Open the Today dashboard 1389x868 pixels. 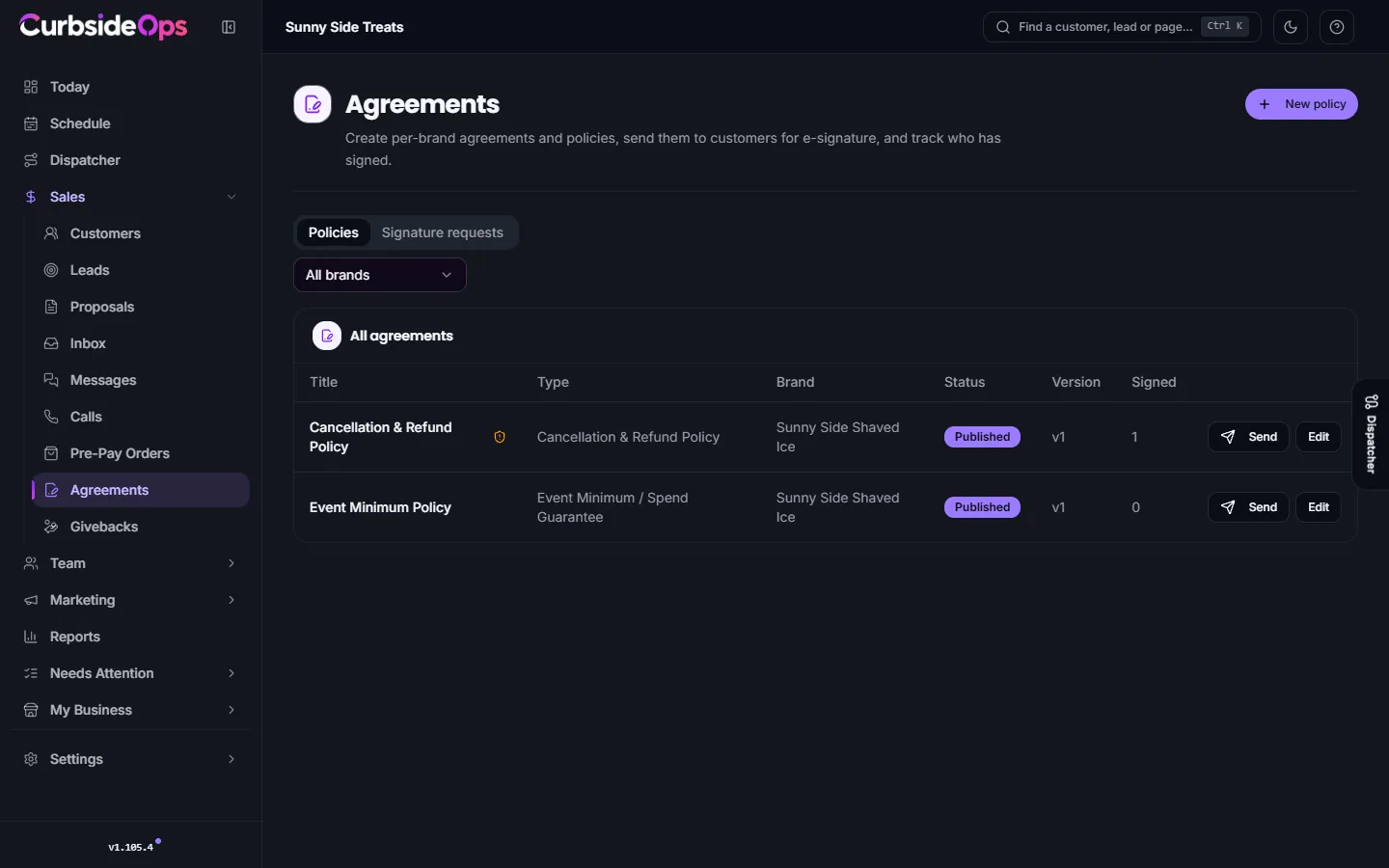tap(130, 87)
